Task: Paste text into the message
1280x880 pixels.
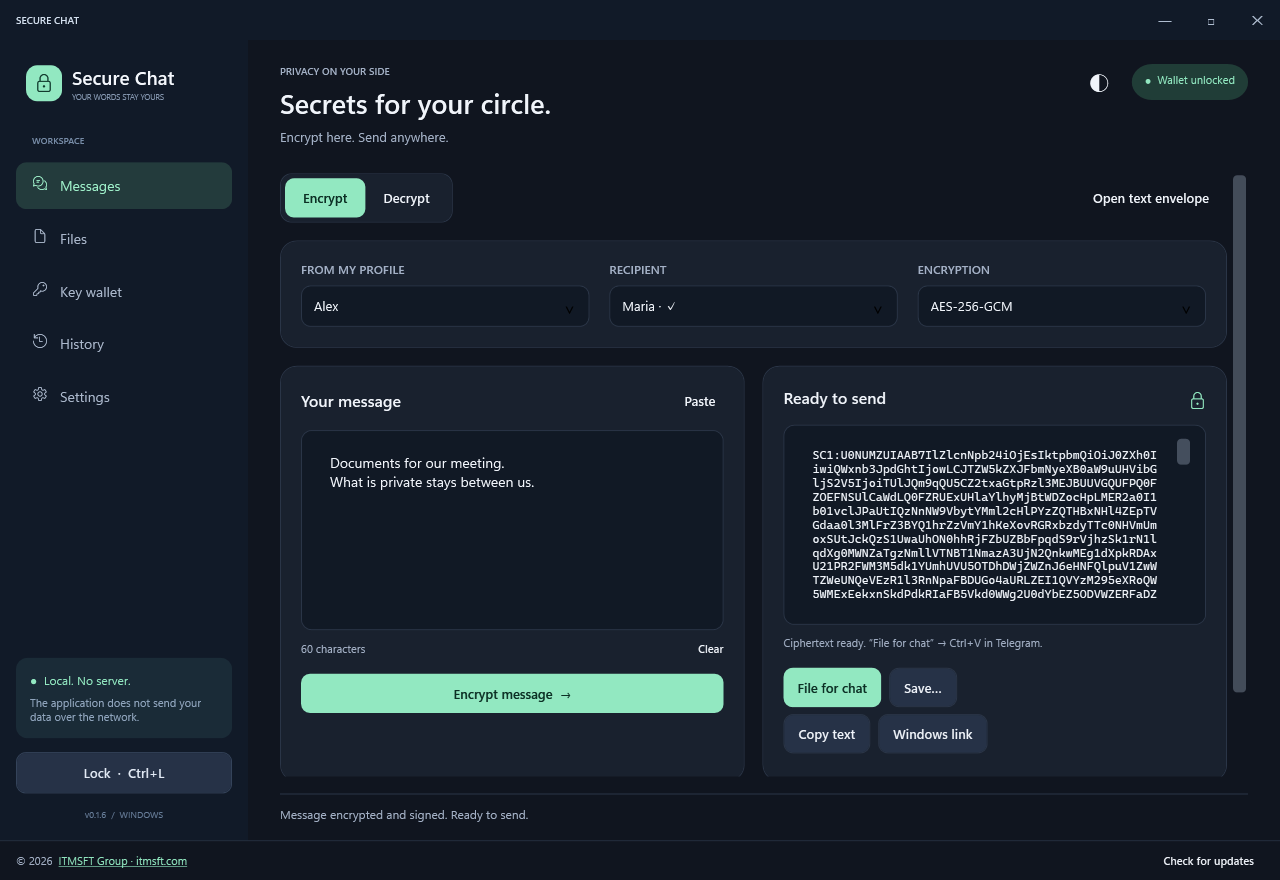Action: 700,402
